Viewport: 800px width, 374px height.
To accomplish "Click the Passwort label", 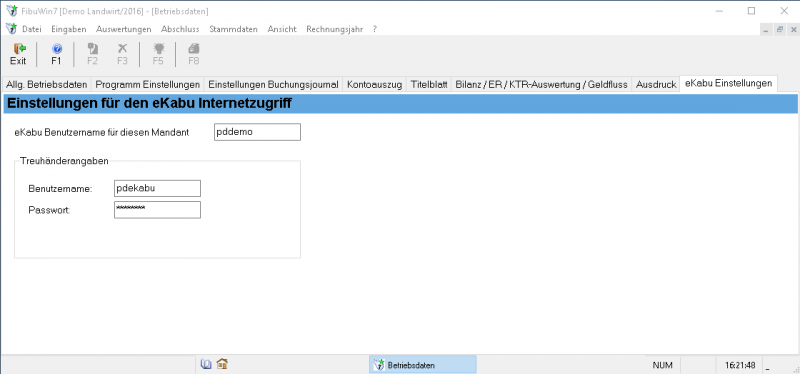I will point(49,210).
